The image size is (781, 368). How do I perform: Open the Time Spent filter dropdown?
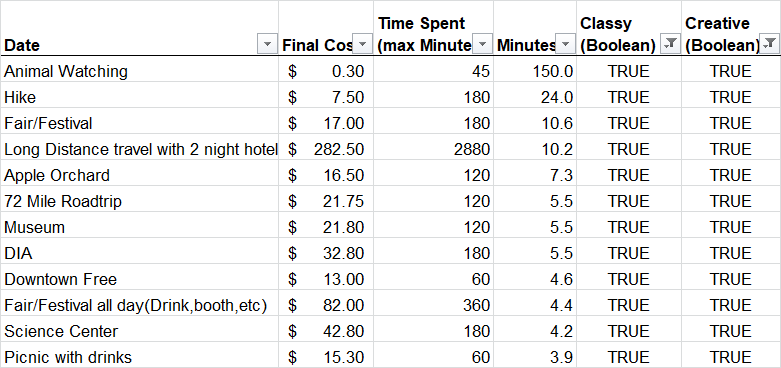[x=482, y=44]
